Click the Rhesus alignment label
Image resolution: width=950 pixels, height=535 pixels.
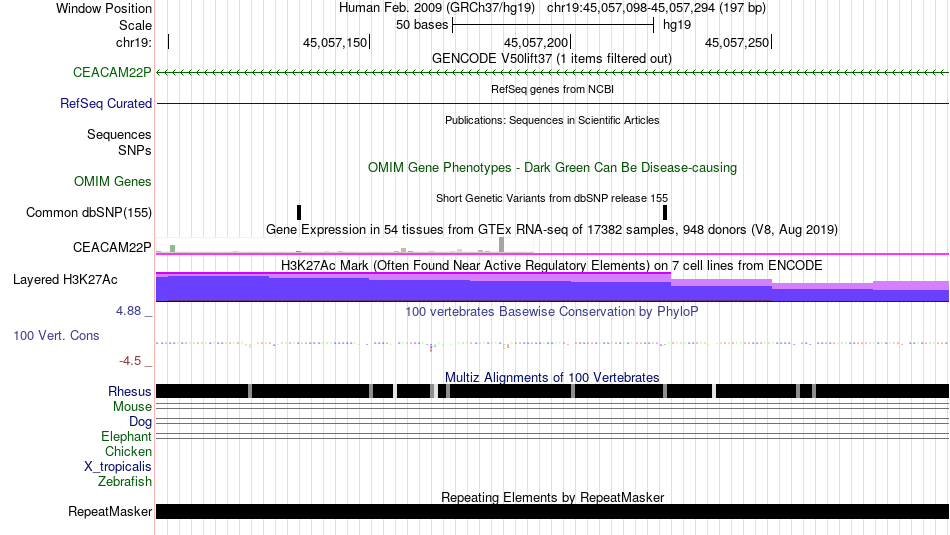130,391
